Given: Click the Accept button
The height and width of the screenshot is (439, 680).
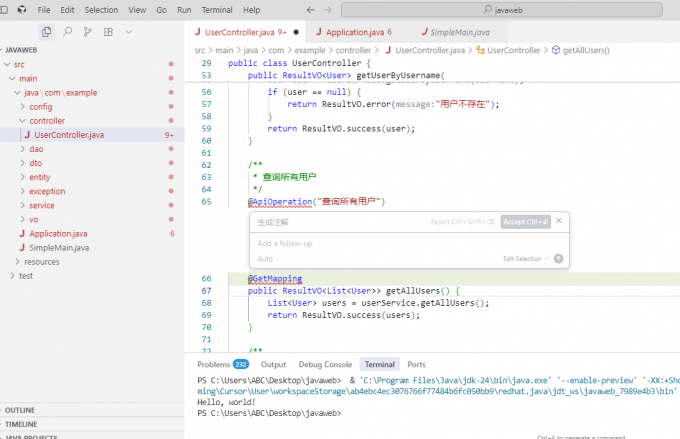Looking at the screenshot, I should (x=525, y=221).
